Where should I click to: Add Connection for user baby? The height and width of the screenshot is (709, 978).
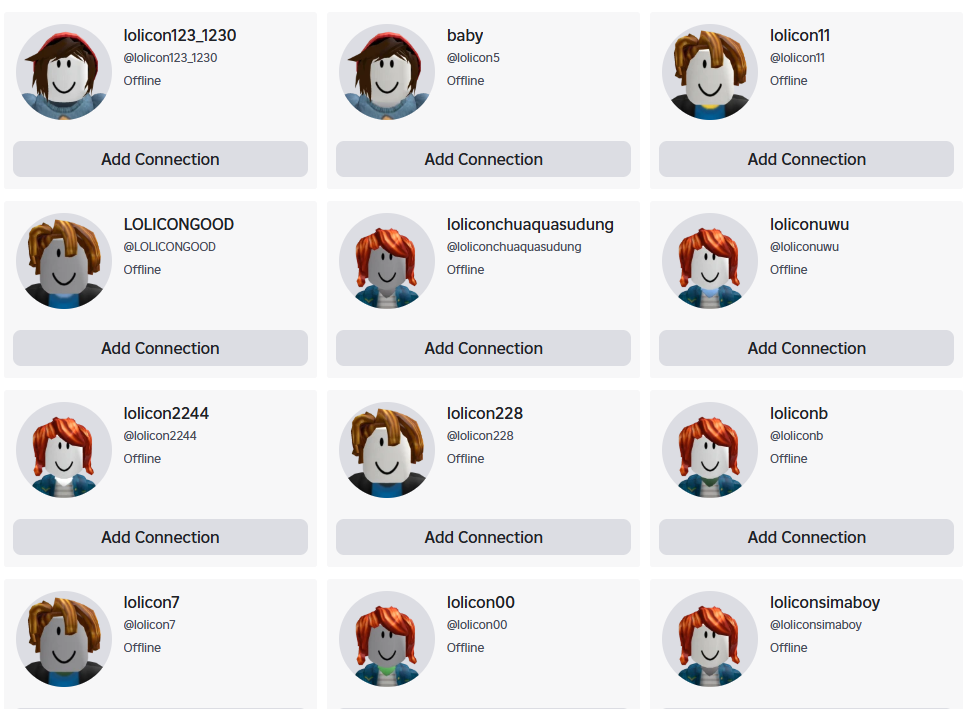483,159
